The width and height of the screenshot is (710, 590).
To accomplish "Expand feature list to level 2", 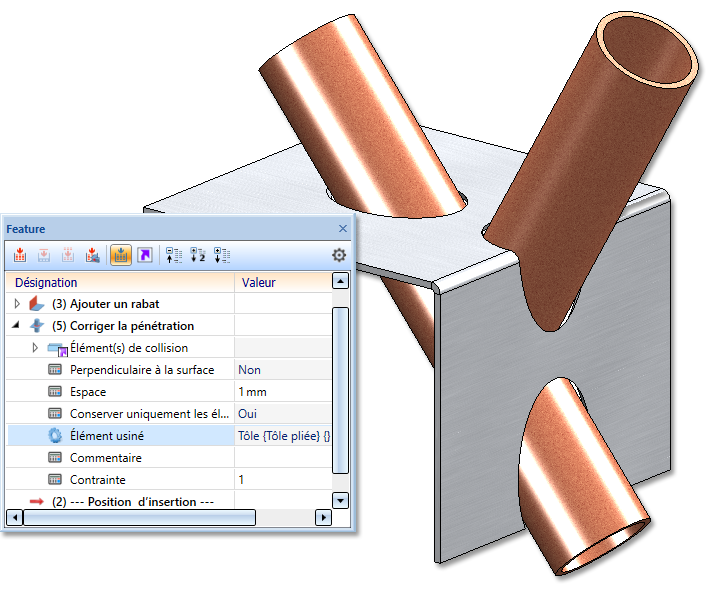I will pos(198,255).
